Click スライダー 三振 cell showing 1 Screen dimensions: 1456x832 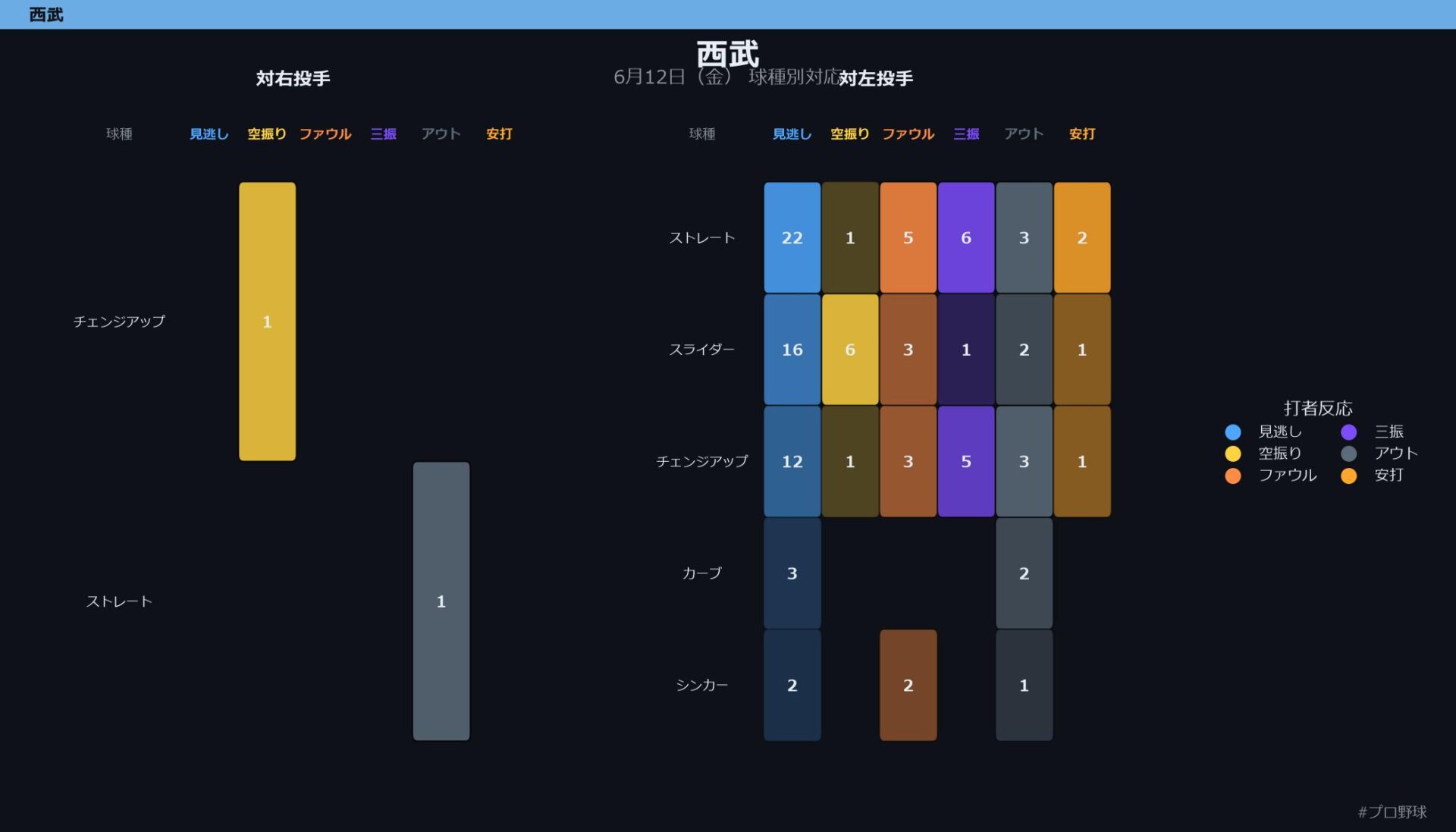tap(966, 350)
